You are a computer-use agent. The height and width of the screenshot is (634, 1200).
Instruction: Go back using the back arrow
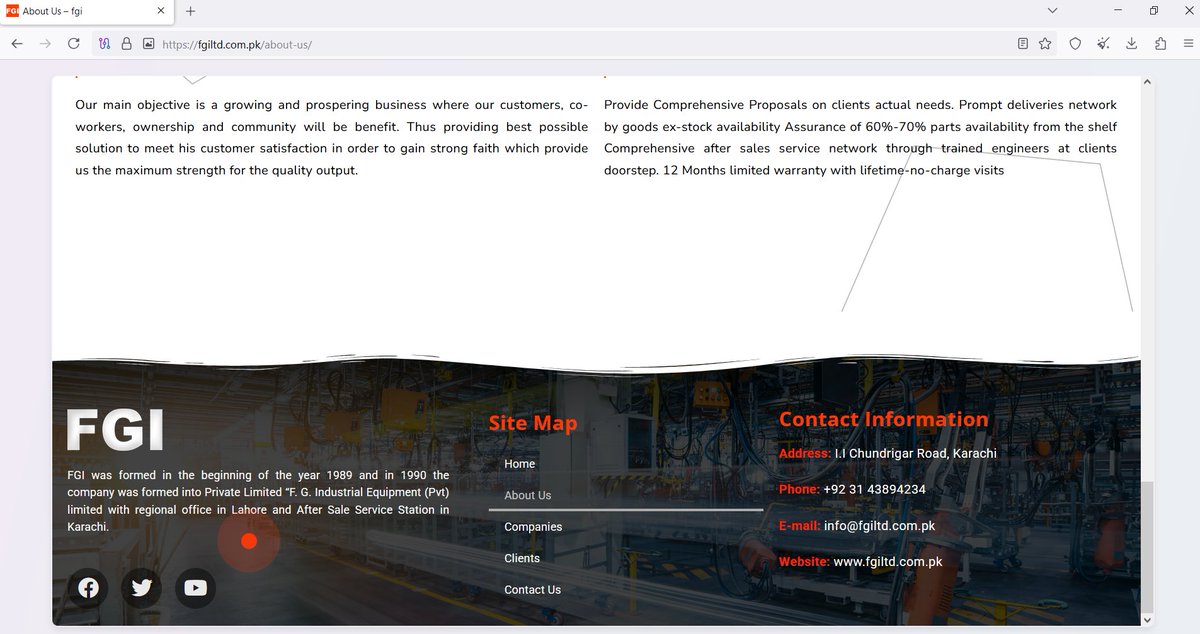(x=16, y=43)
